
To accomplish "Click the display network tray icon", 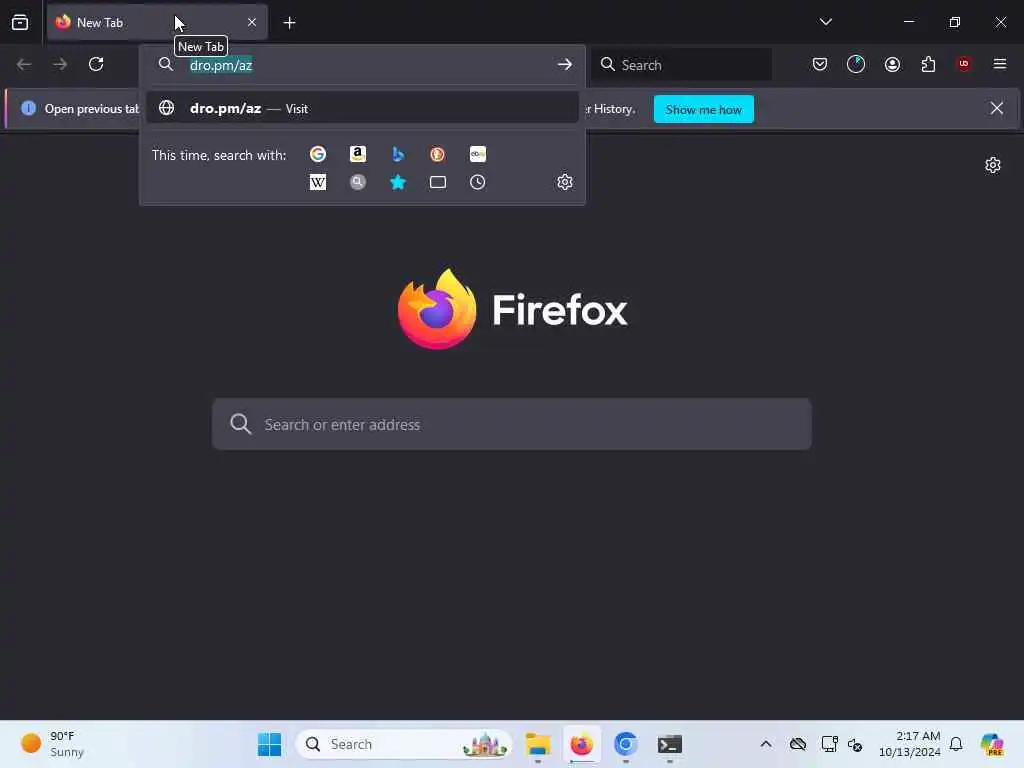I will 829,744.
